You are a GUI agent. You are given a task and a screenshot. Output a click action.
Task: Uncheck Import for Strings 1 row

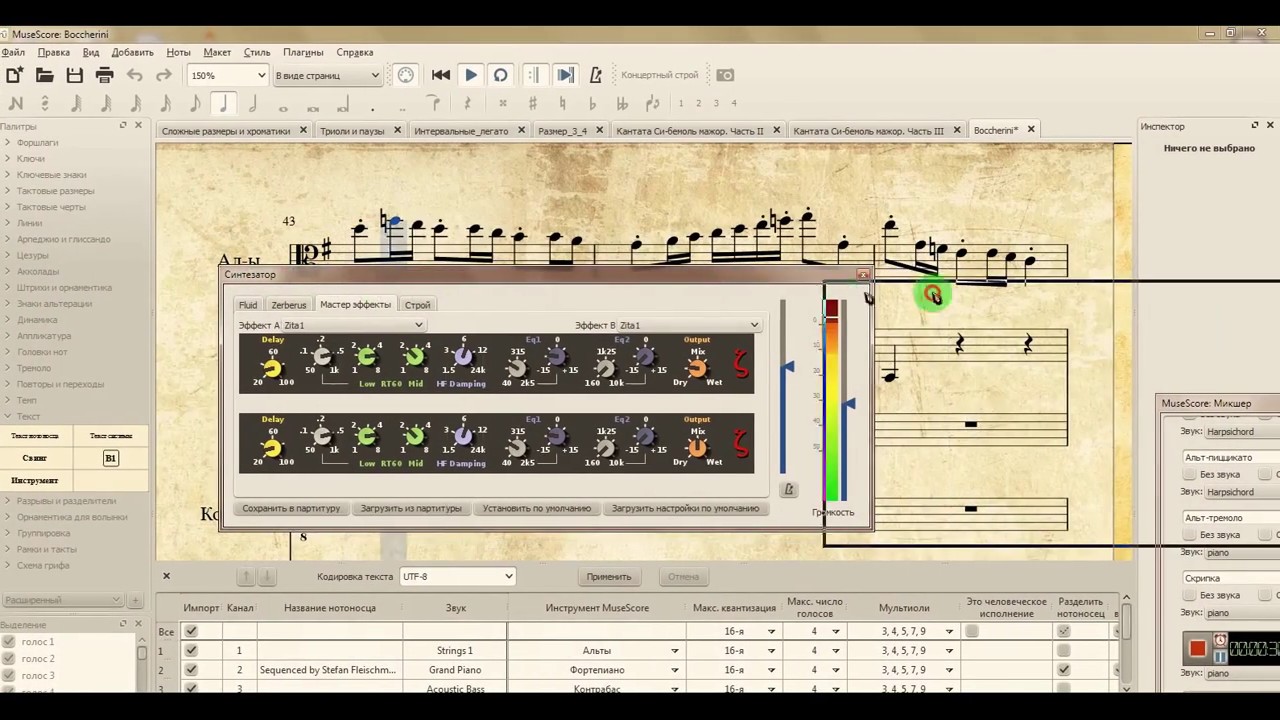pos(191,650)
